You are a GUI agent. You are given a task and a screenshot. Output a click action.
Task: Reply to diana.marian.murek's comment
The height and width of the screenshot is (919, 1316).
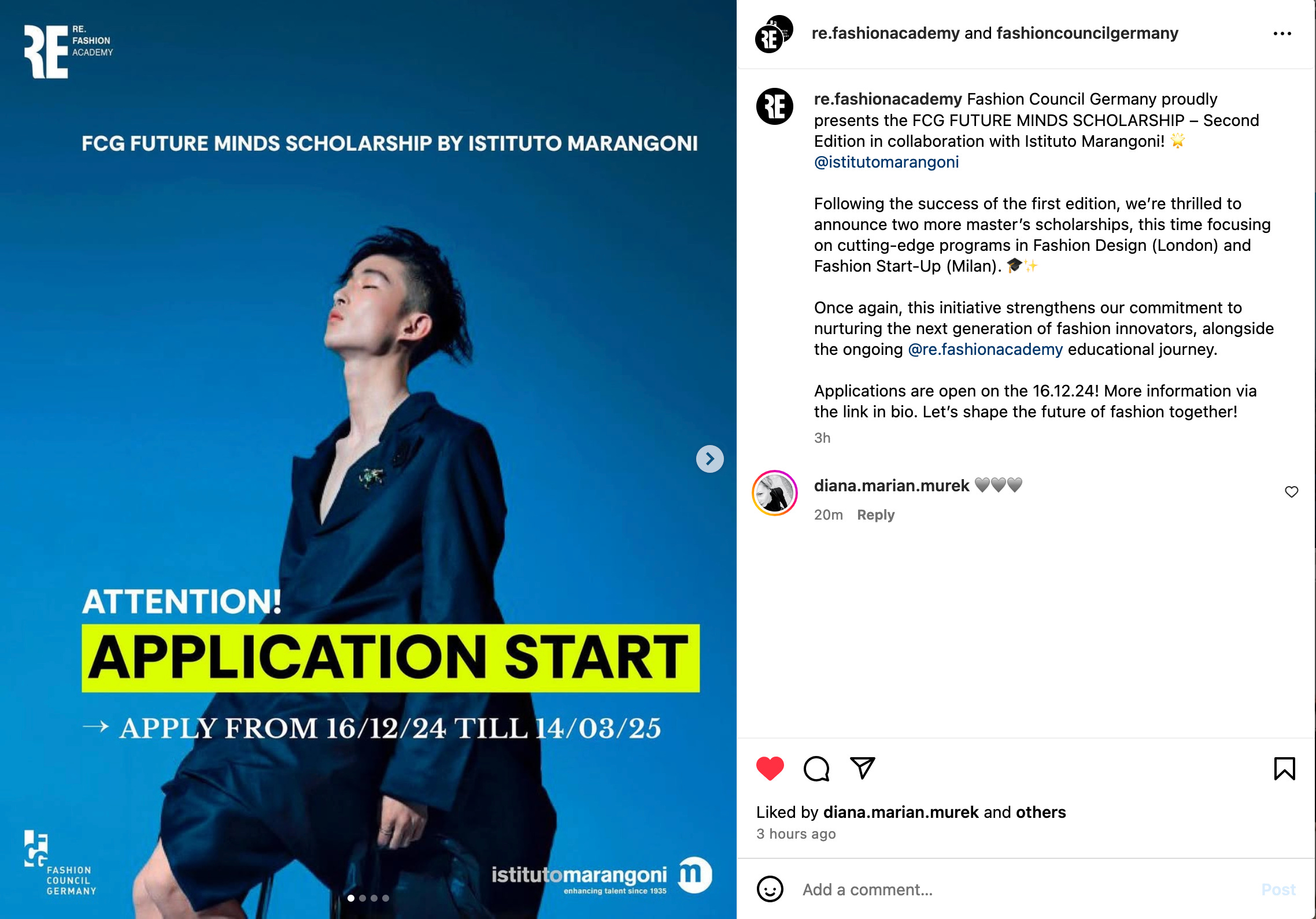point(875,514)
